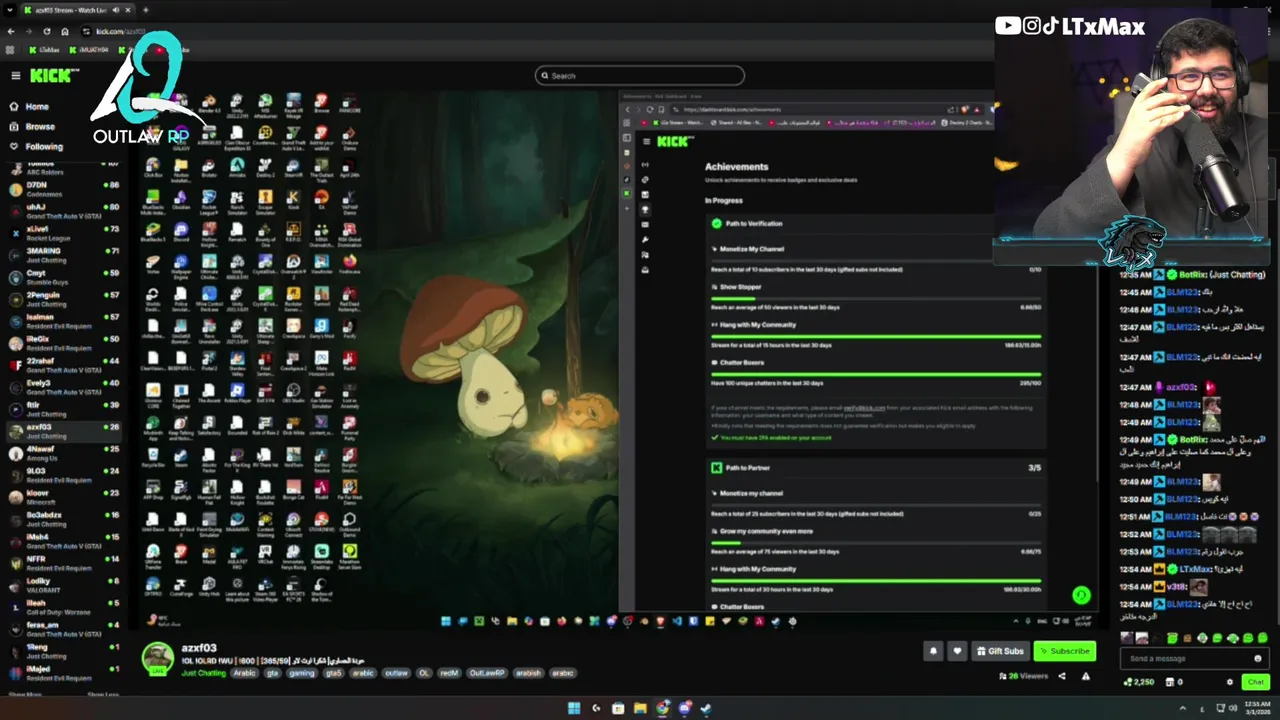
Task: Click the Achievements page title in stream
Action: [x=736, y=167]
